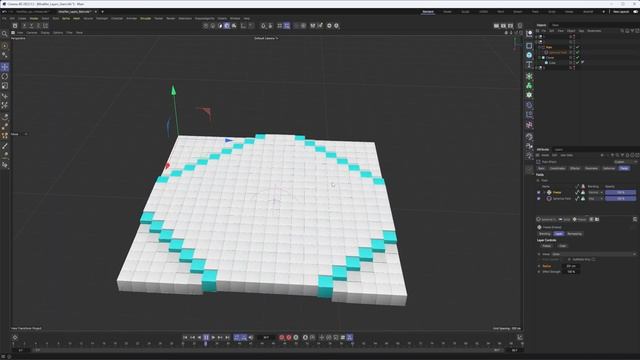The height and width of the screenshot is (360, 640).
Task: Step to previous frame
Action: click(199, 338)
